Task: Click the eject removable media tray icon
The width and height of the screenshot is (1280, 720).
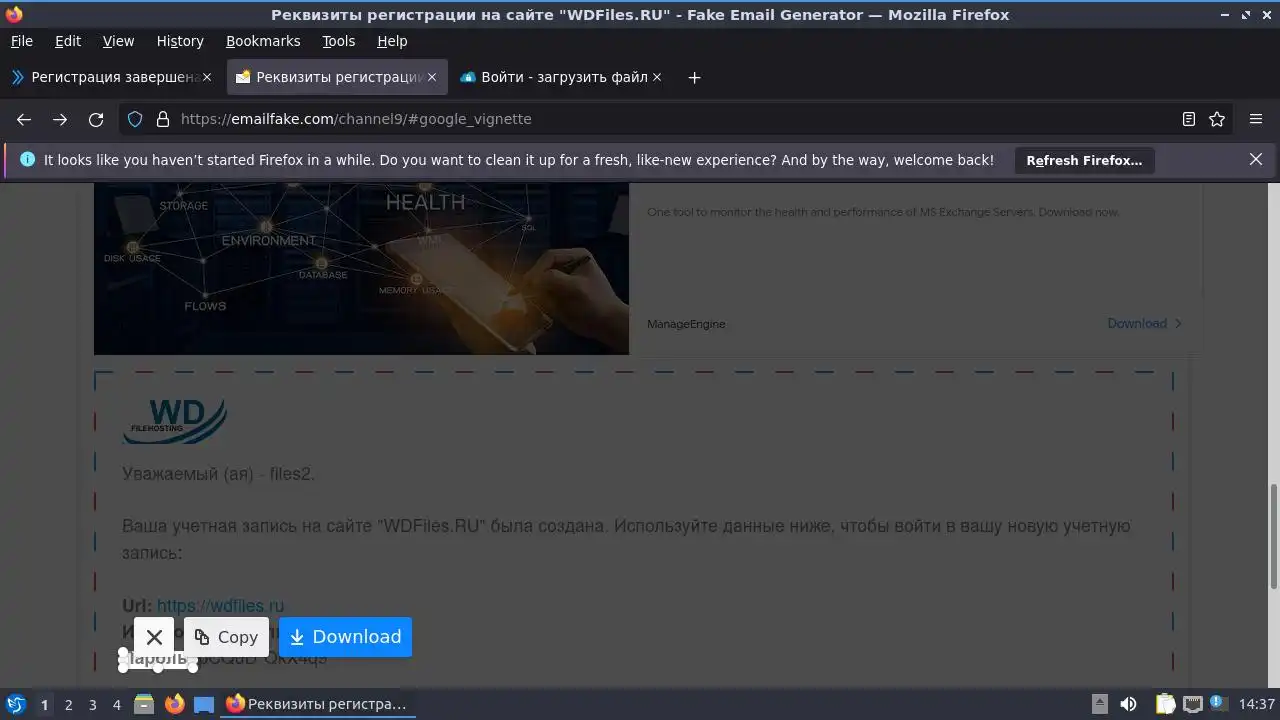Action: coord(1099,704)
